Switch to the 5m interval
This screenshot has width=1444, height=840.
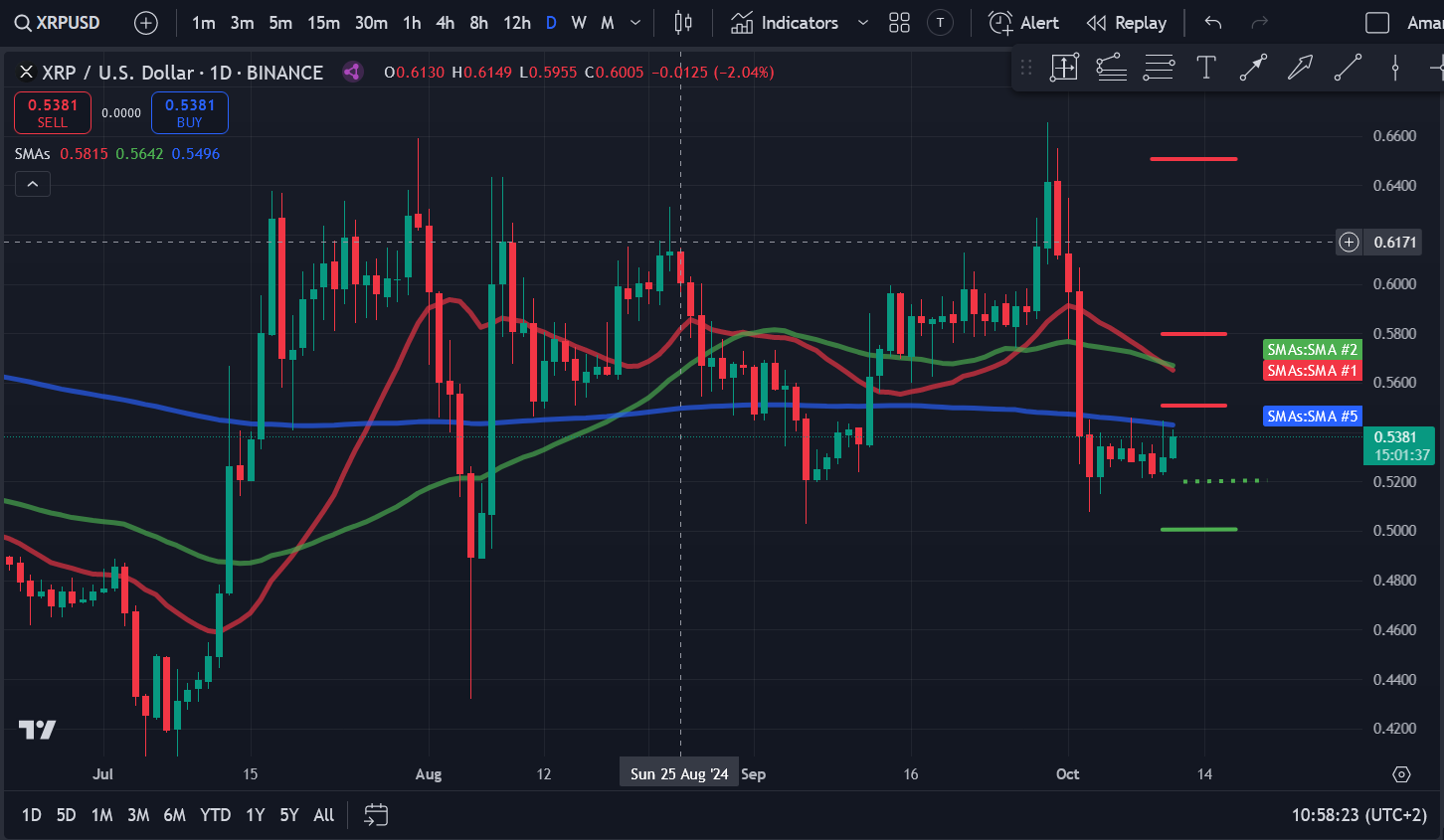(280, 22)
